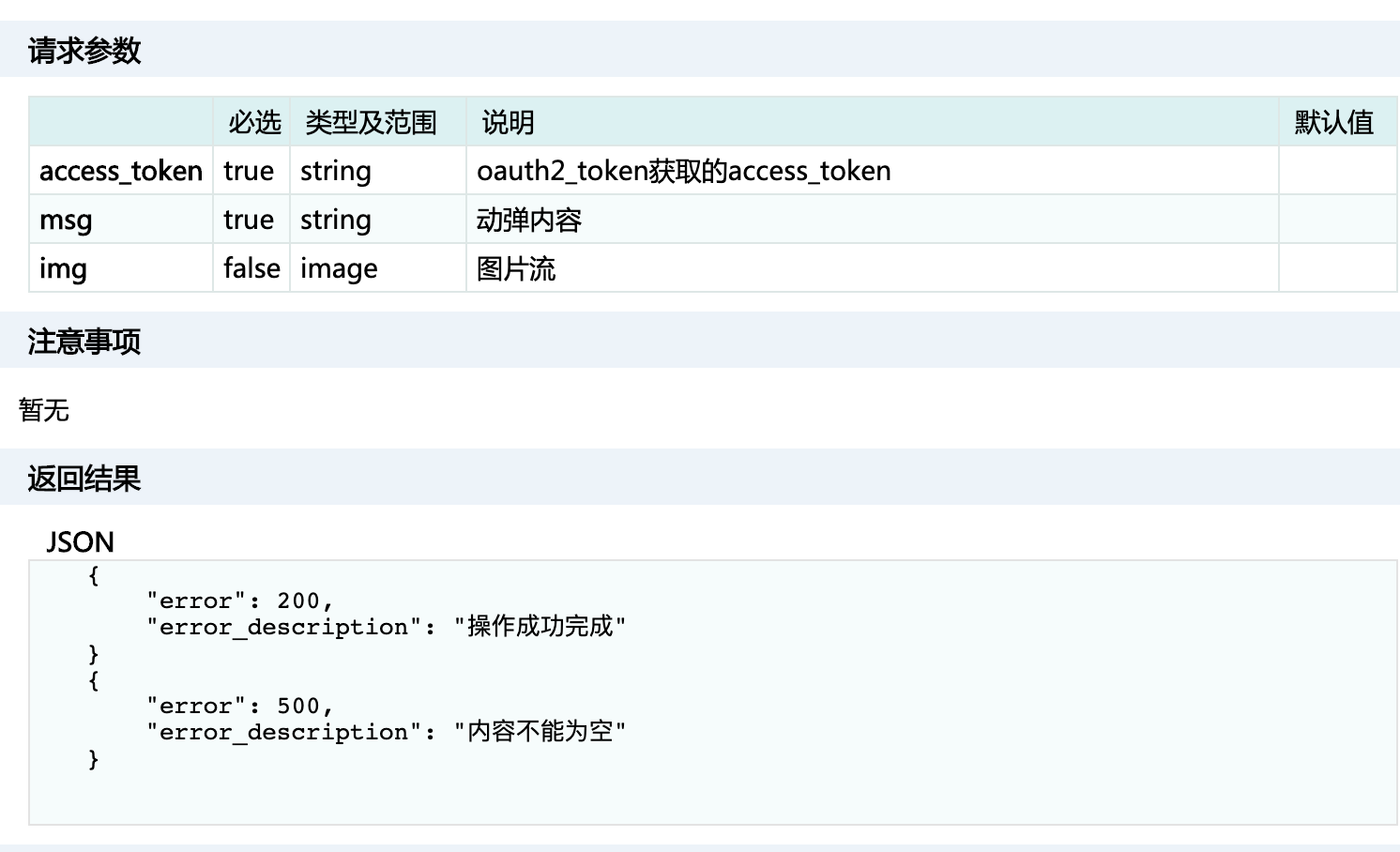The height and width of the screenshot is (852, 1400).
Task: Select the 操作成功完成 error_description line
Action: [386, 626]
